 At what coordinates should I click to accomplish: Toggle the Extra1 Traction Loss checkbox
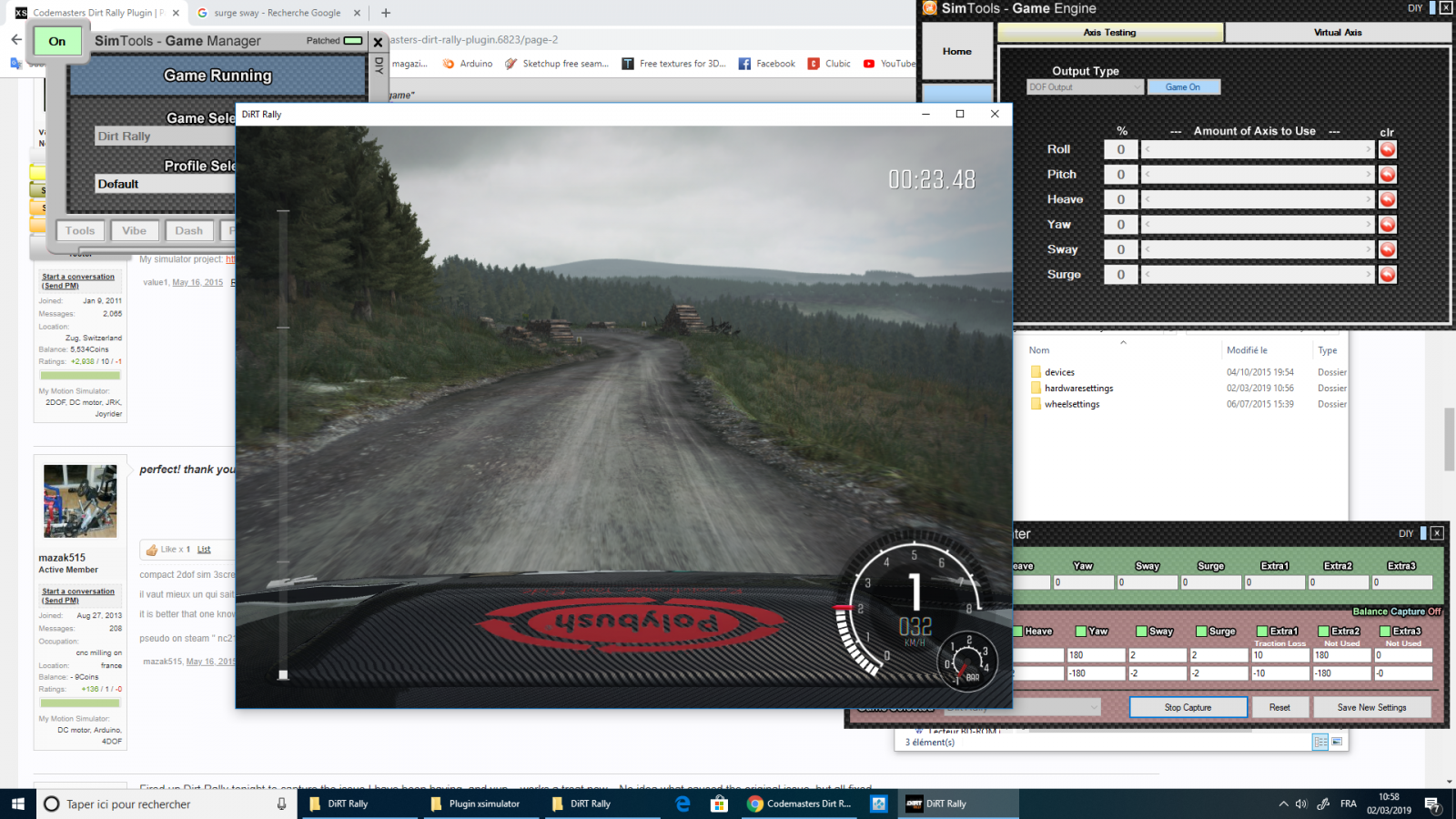pyautogui.click(x=1262, y=631)
